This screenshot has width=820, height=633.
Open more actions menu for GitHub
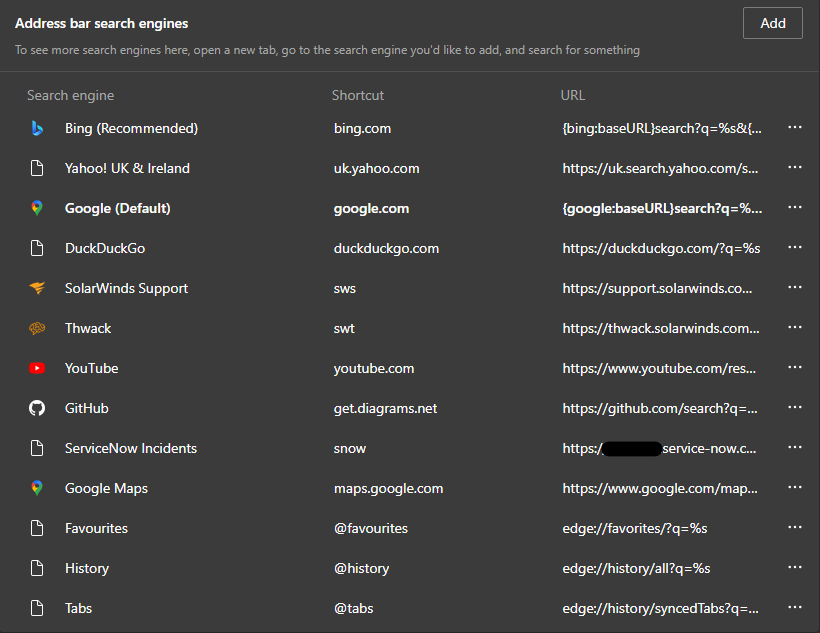point(794,407)
